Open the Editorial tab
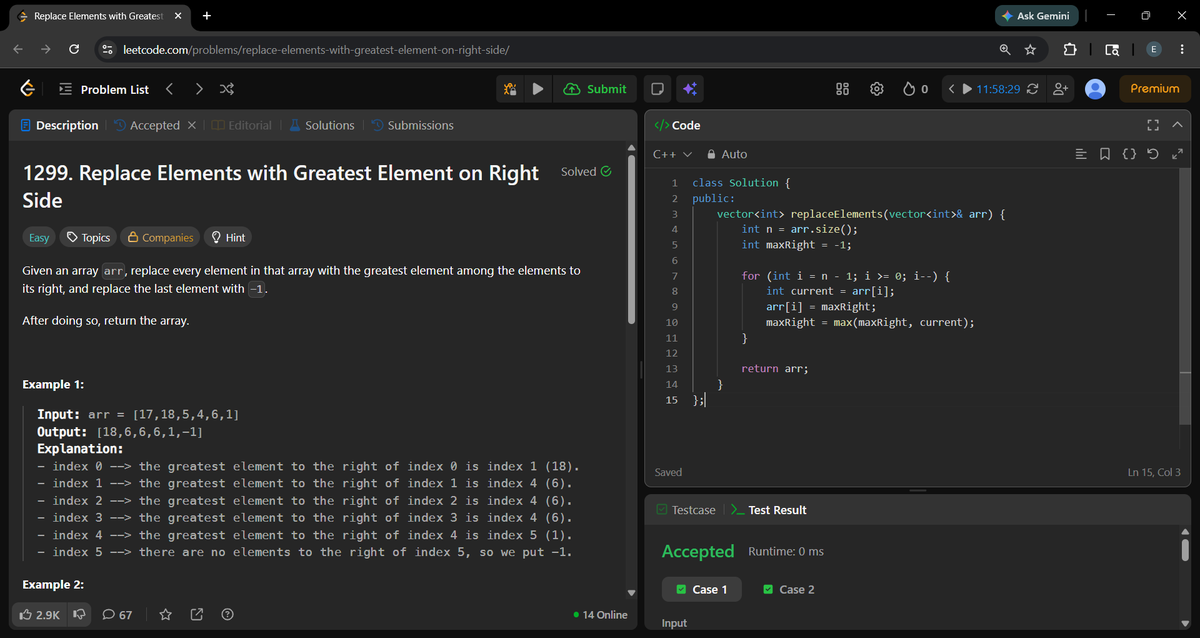1200x638 pixels. tap(242, 125)
